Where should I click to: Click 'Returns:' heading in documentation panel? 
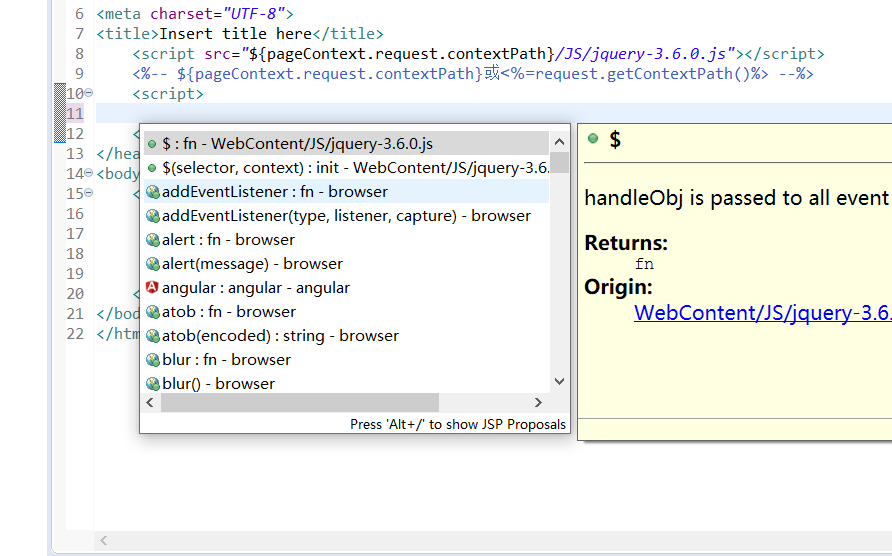point(626,243)
